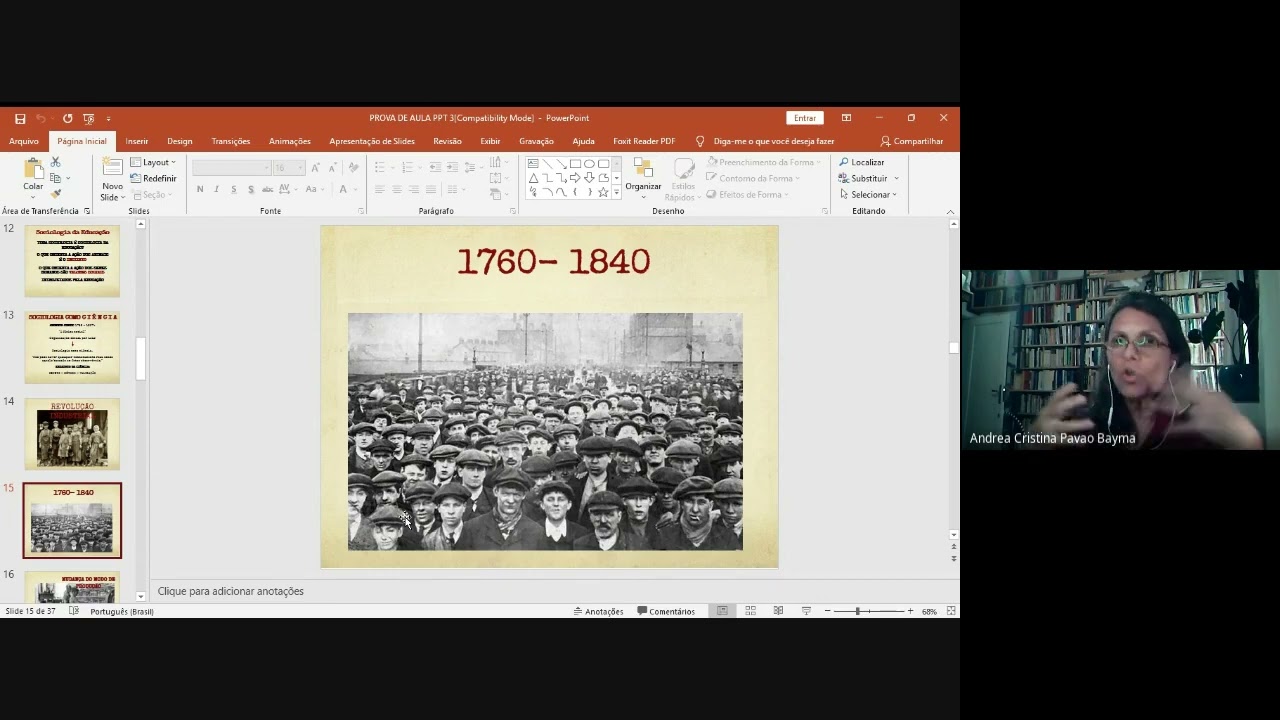
Task: Toggle Underline (S) formatting
Action: pos(234,189)
